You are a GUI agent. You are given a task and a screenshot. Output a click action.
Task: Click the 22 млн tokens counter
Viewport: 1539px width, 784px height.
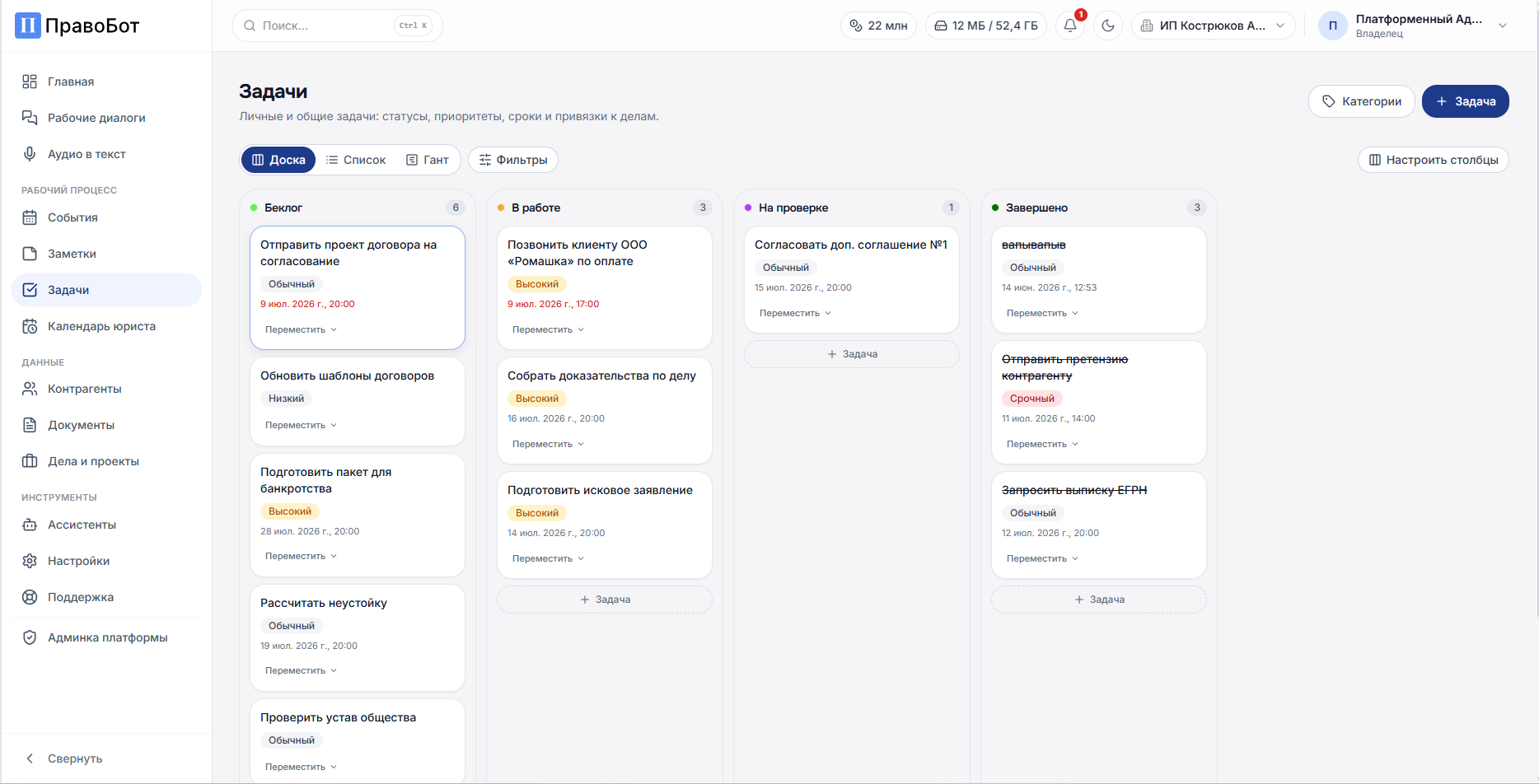(878, 26)
